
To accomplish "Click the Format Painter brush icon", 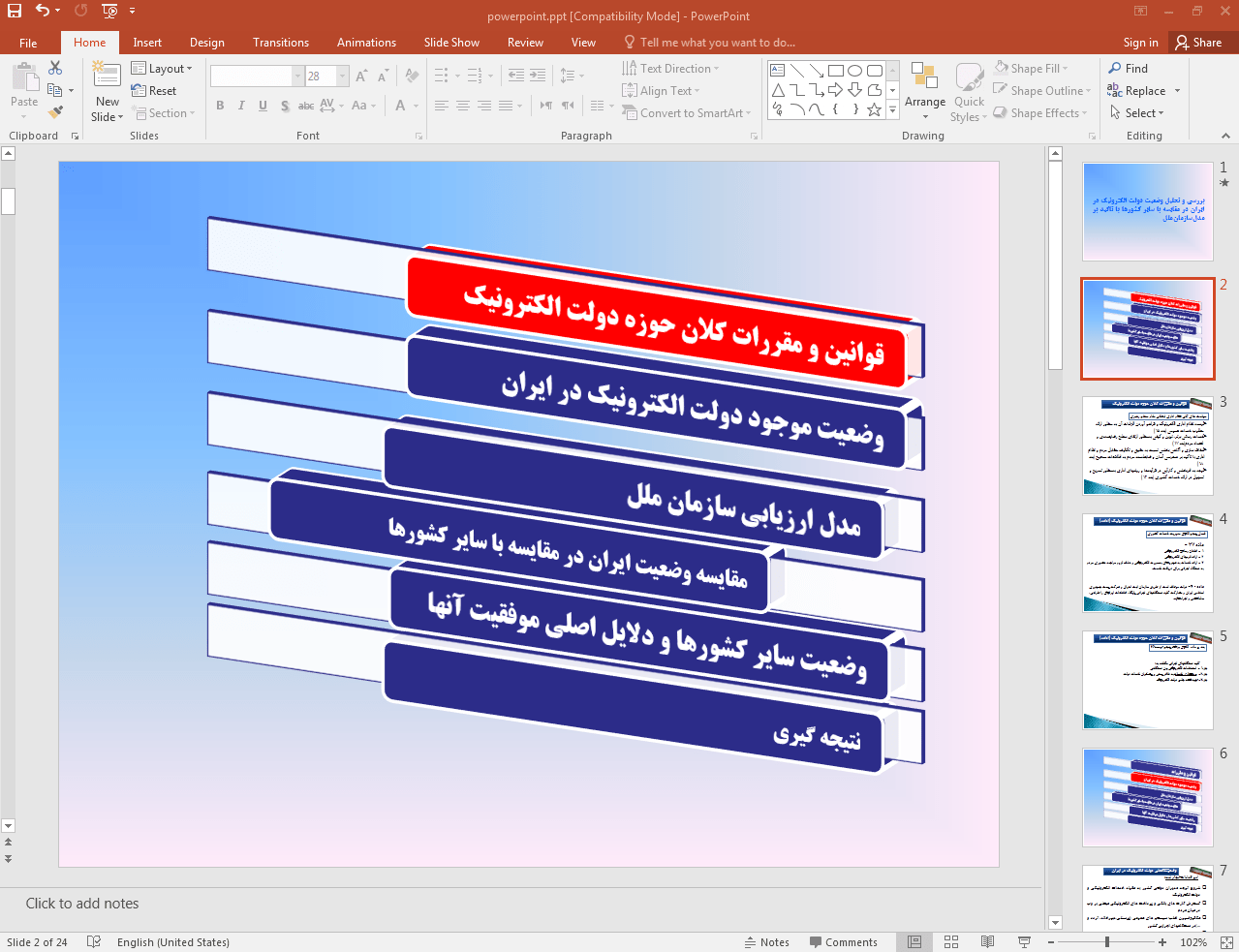I will click(x=55, y=112).
